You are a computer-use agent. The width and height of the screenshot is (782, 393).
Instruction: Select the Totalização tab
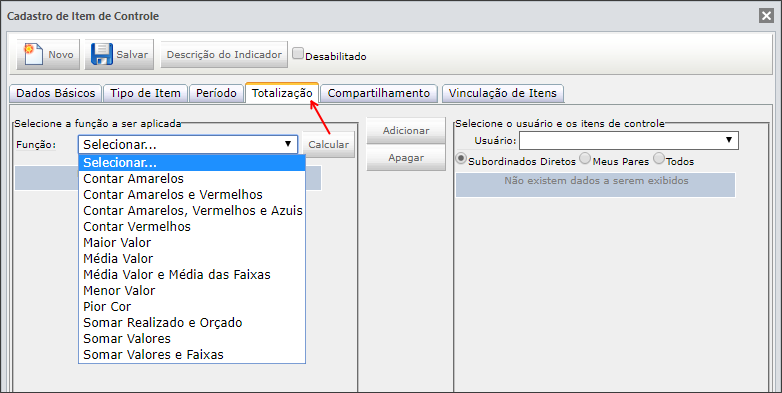[282, 93]
